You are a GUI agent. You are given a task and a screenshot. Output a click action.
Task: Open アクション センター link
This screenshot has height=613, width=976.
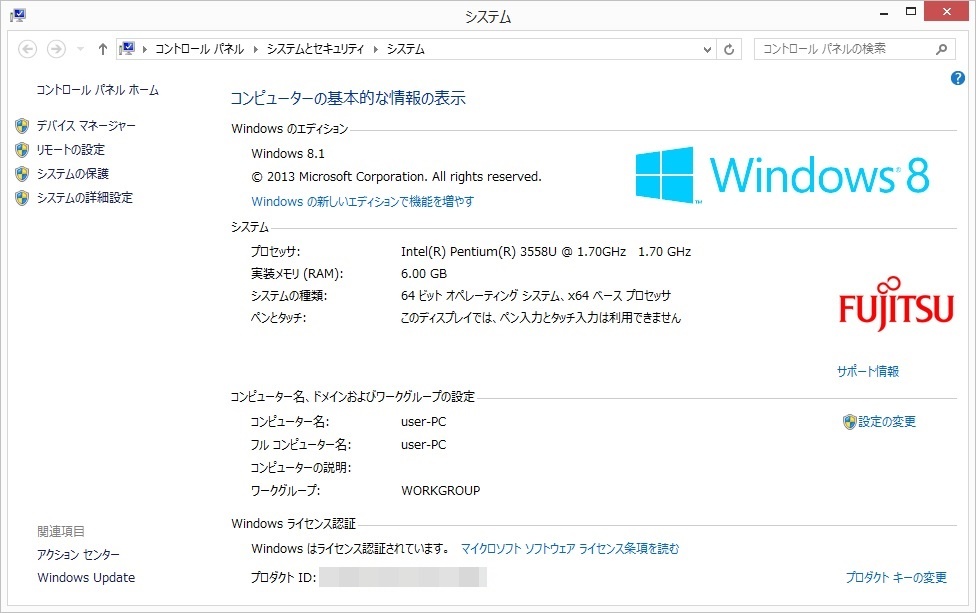tap(78, 555)
